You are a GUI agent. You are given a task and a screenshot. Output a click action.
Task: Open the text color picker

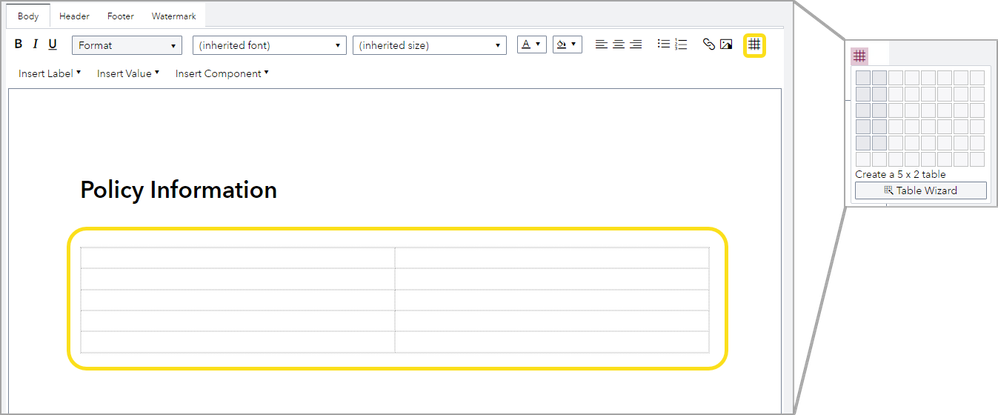click(x=531, y=45)
